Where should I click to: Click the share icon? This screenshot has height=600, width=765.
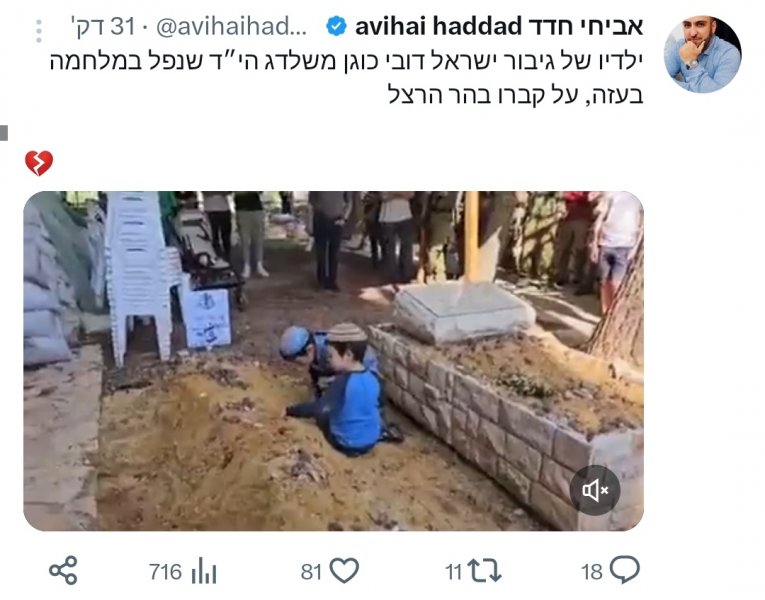(x=63, y=570)
